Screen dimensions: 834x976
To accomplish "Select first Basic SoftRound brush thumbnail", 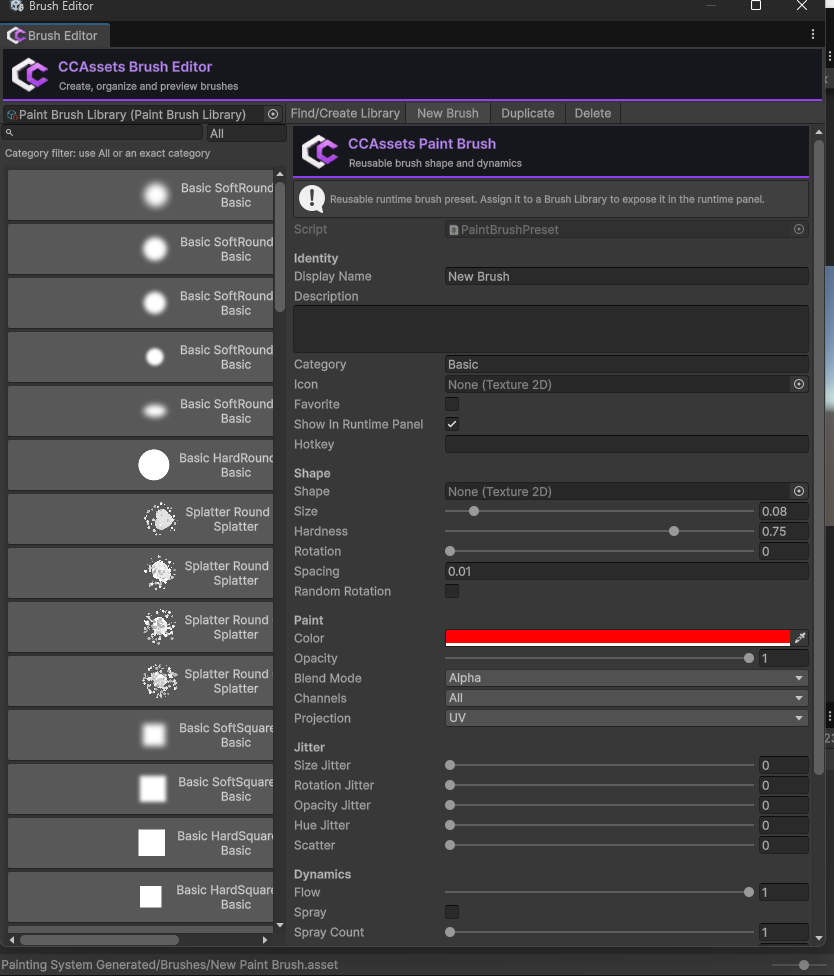I will pyautogui.click(x=155, y=195).
